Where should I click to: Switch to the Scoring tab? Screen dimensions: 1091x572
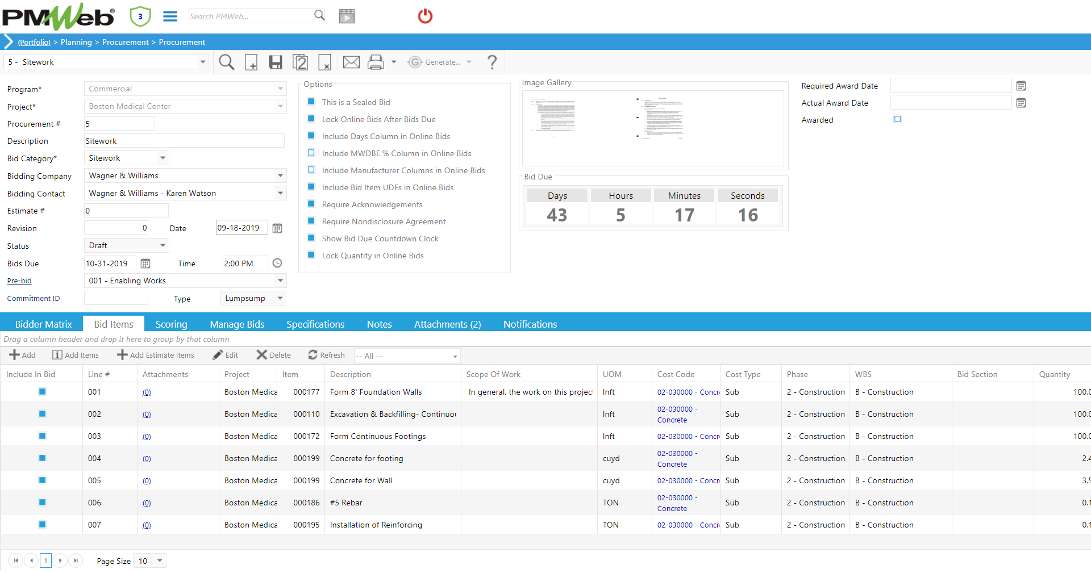click(171, 324)
